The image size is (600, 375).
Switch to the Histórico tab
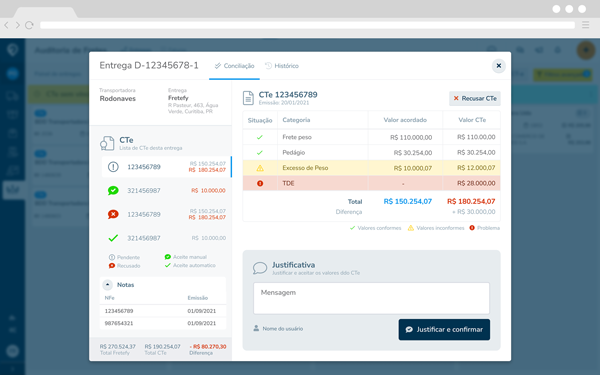click(282, 66)
